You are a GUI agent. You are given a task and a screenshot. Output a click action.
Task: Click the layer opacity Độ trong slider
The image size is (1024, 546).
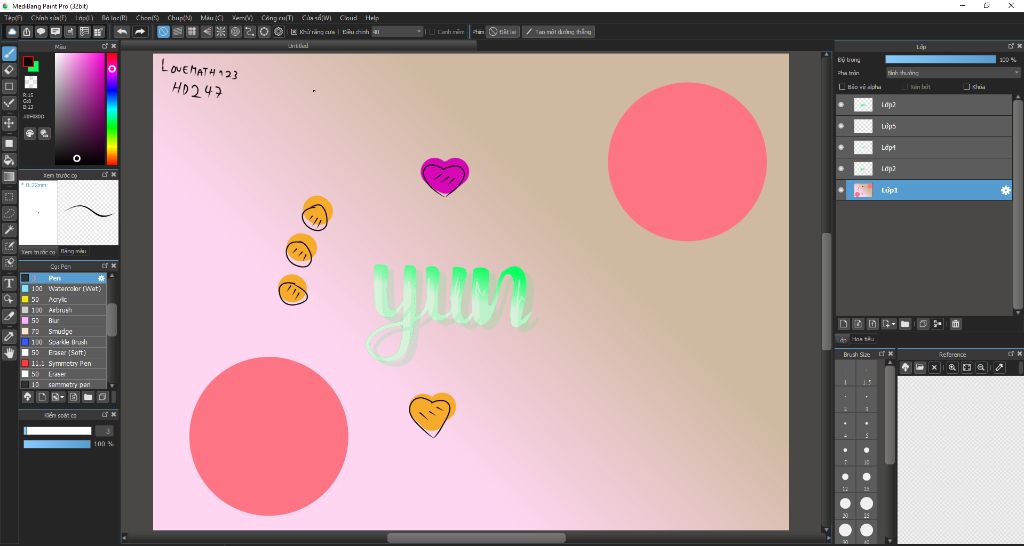coord(940,59)
